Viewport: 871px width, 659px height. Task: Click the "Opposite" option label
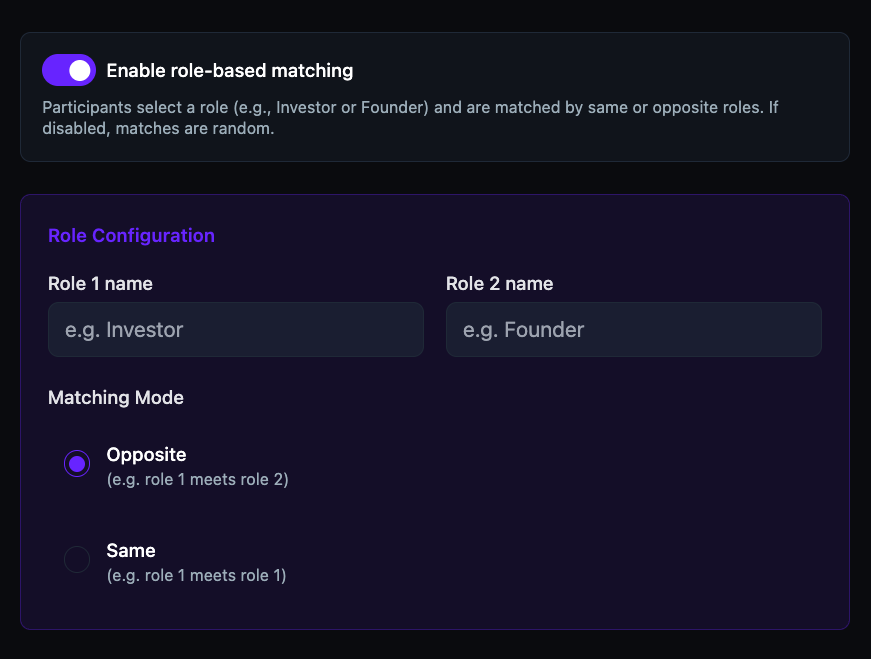(147, 455)
